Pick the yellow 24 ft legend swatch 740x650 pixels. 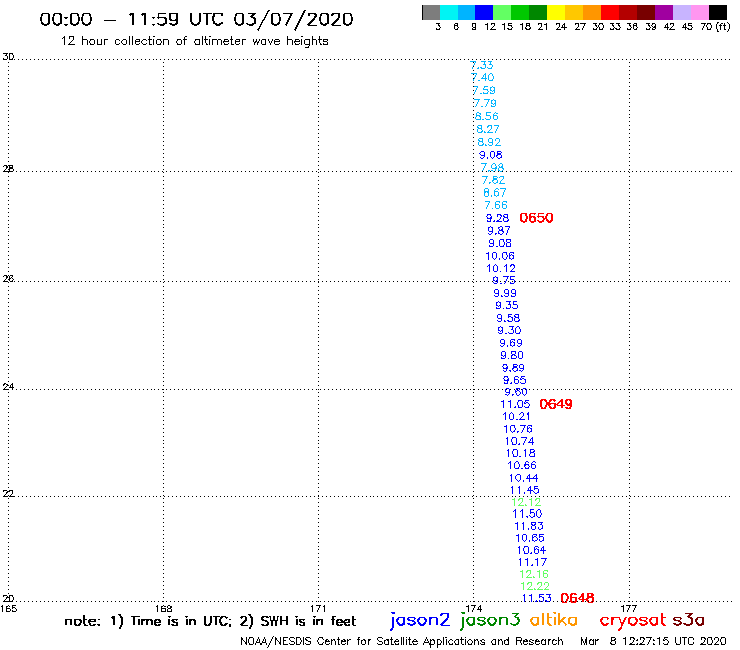[x=556, y=12]
